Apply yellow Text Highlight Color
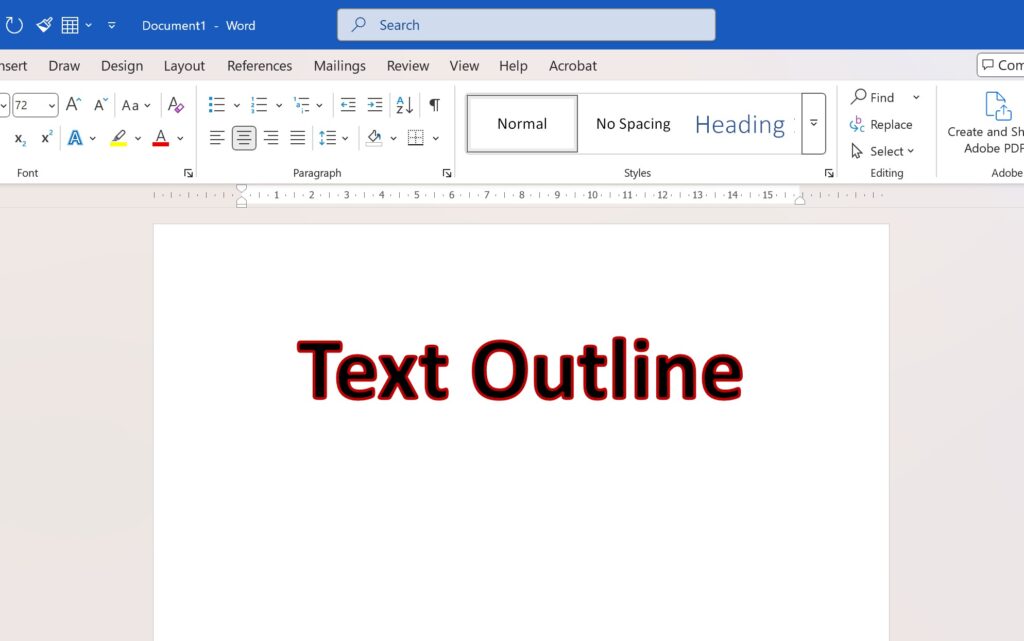 tap(118, 138)
